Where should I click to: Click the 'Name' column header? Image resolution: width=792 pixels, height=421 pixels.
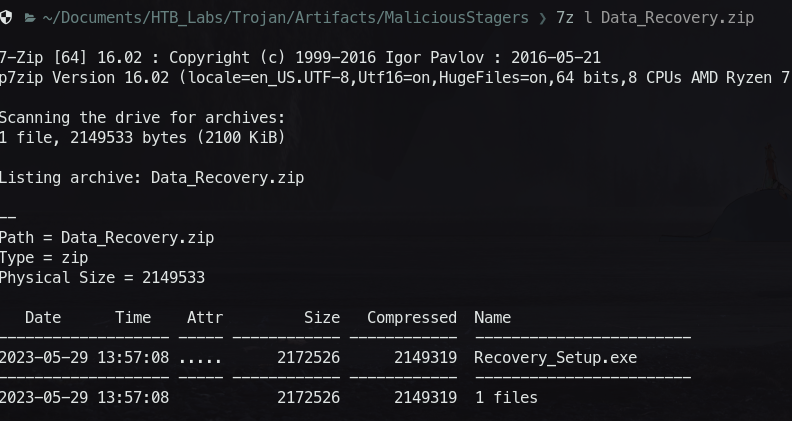point(492,318)
